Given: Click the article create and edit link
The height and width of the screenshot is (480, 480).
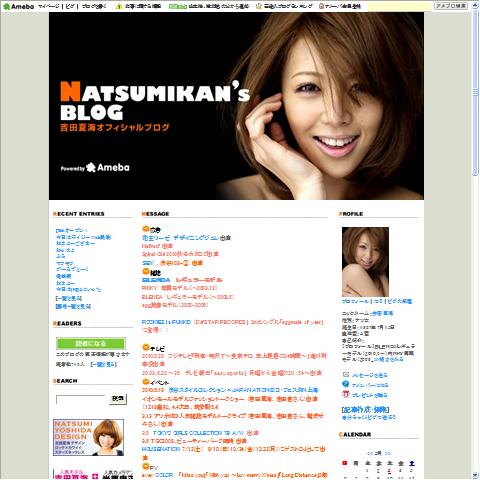Looking at the screenshot, I should [365, 409].
